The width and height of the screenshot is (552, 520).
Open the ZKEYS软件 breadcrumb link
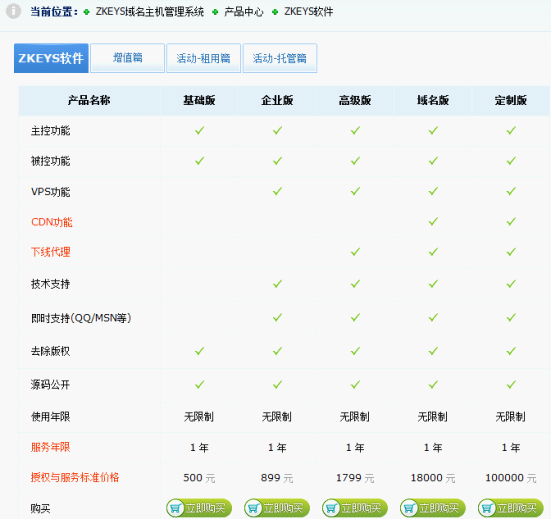click(x=308, y=12)
